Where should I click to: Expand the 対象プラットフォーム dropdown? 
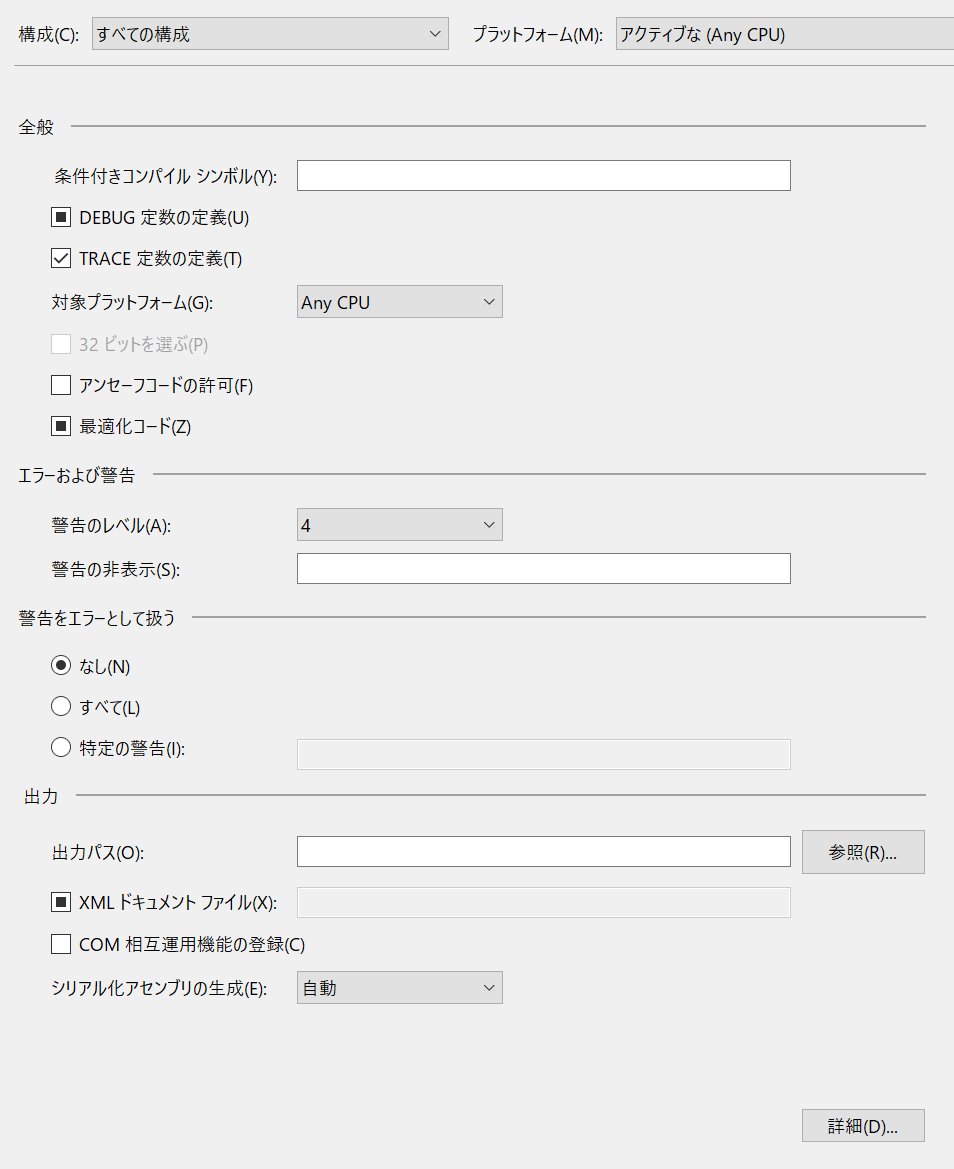click(x=399, y=301)
